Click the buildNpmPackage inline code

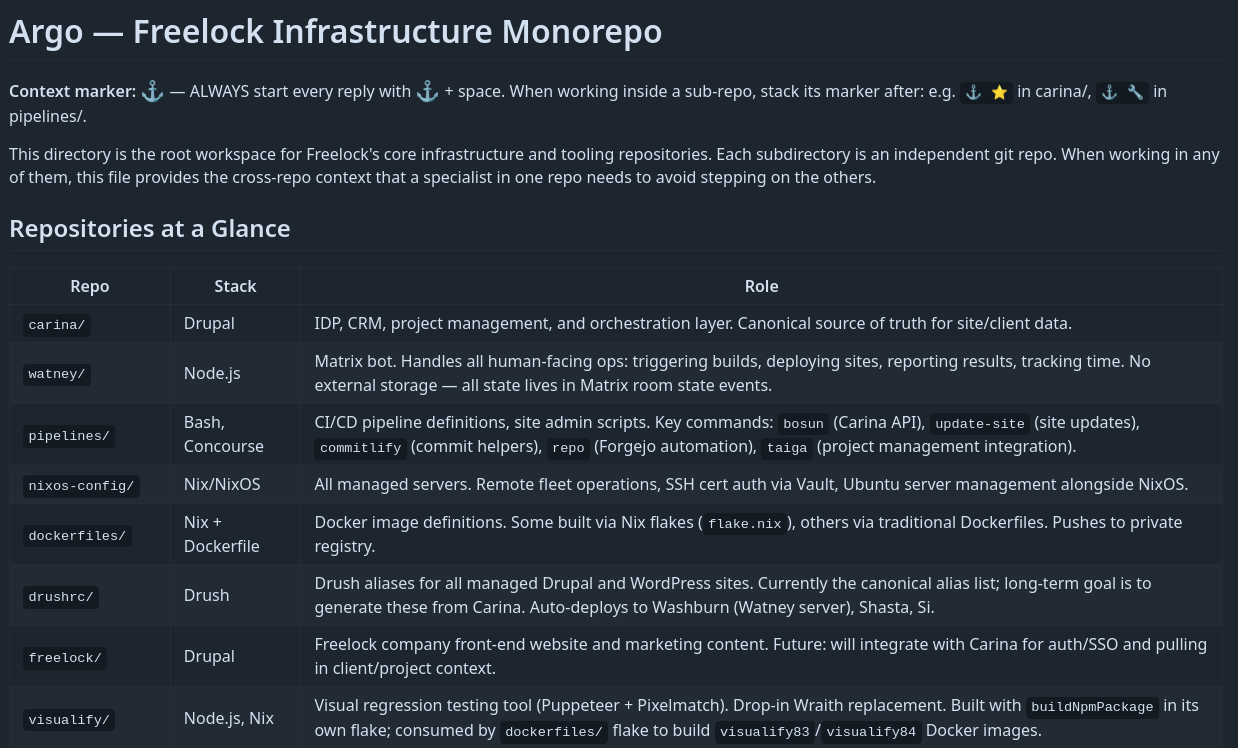(1092, 706)
